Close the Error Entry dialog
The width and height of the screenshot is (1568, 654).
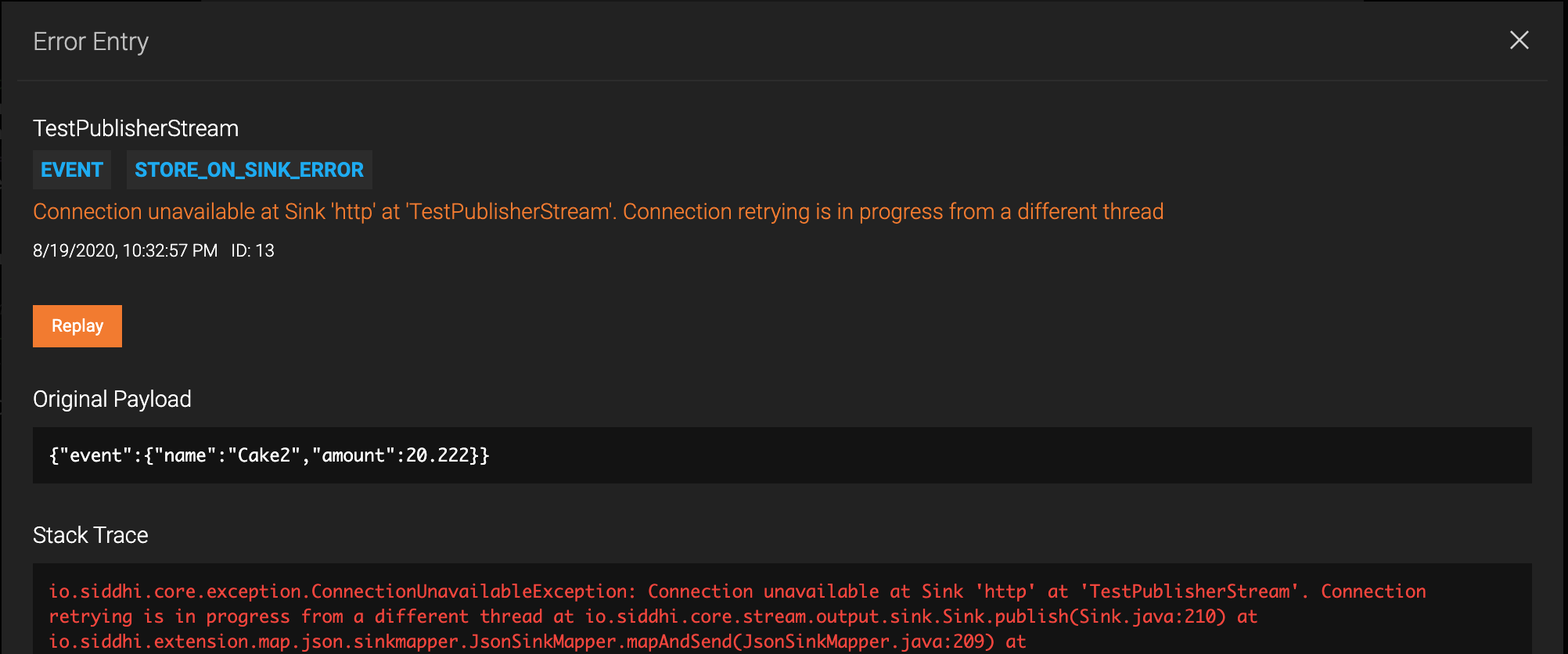coord(1519,41)
